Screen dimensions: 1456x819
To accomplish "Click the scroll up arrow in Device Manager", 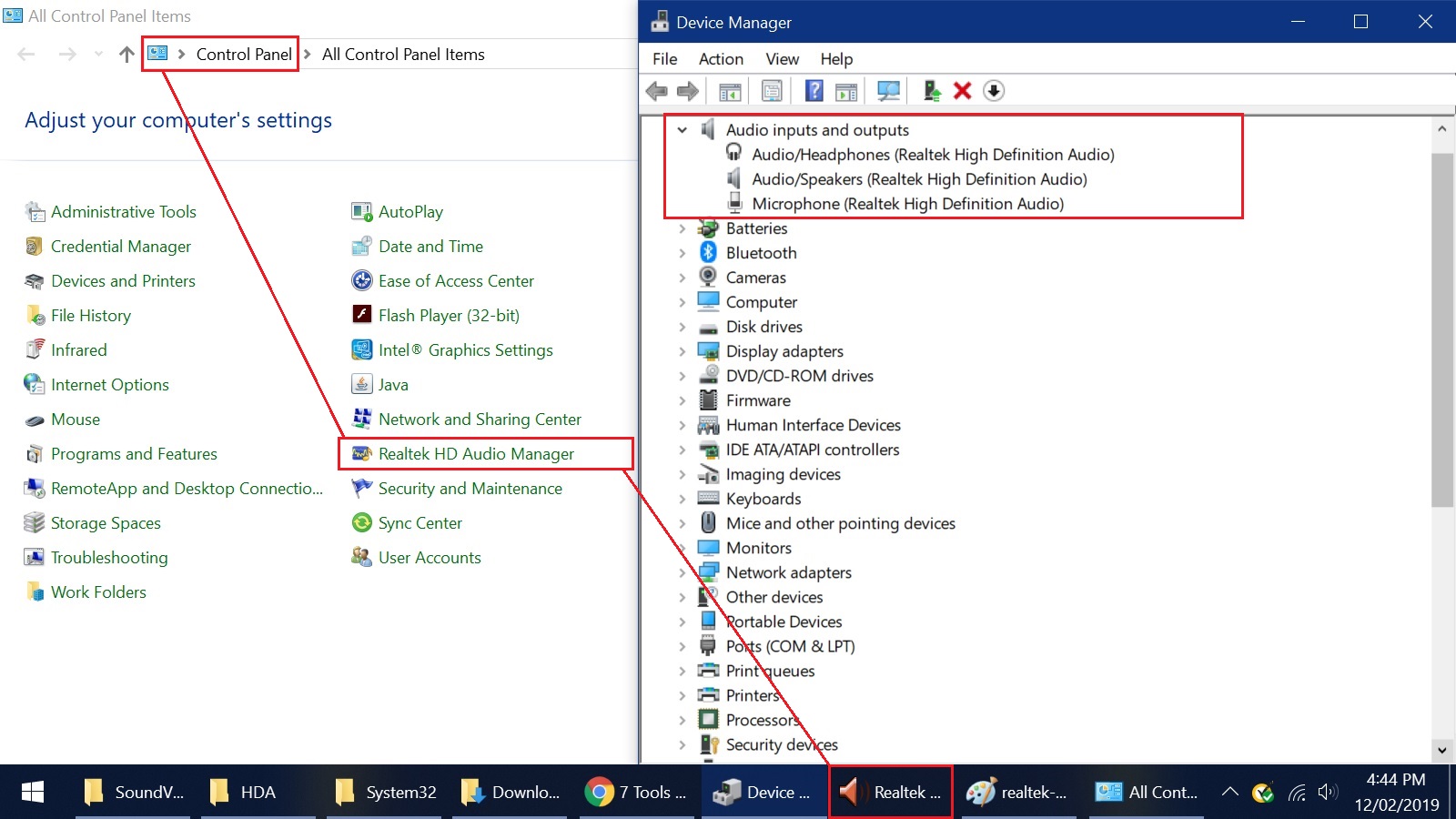I will pyautogui.click(x=1442, y=129).
